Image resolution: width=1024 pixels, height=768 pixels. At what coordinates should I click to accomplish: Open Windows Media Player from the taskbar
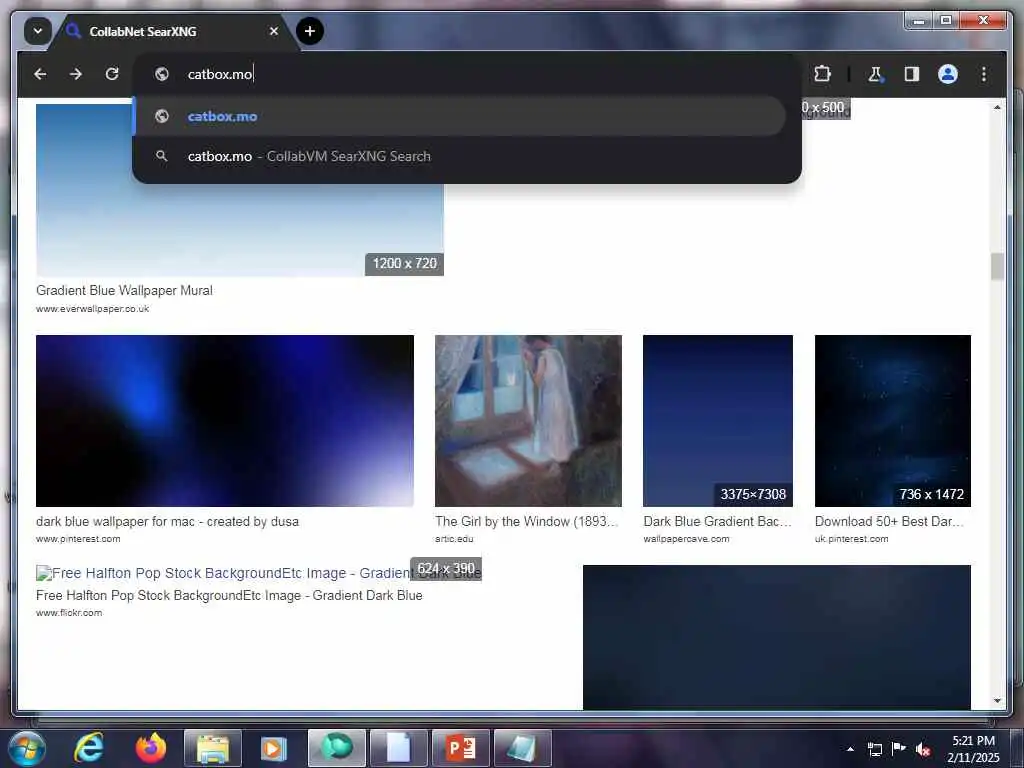pyautogui.click(x=274, y=748)
